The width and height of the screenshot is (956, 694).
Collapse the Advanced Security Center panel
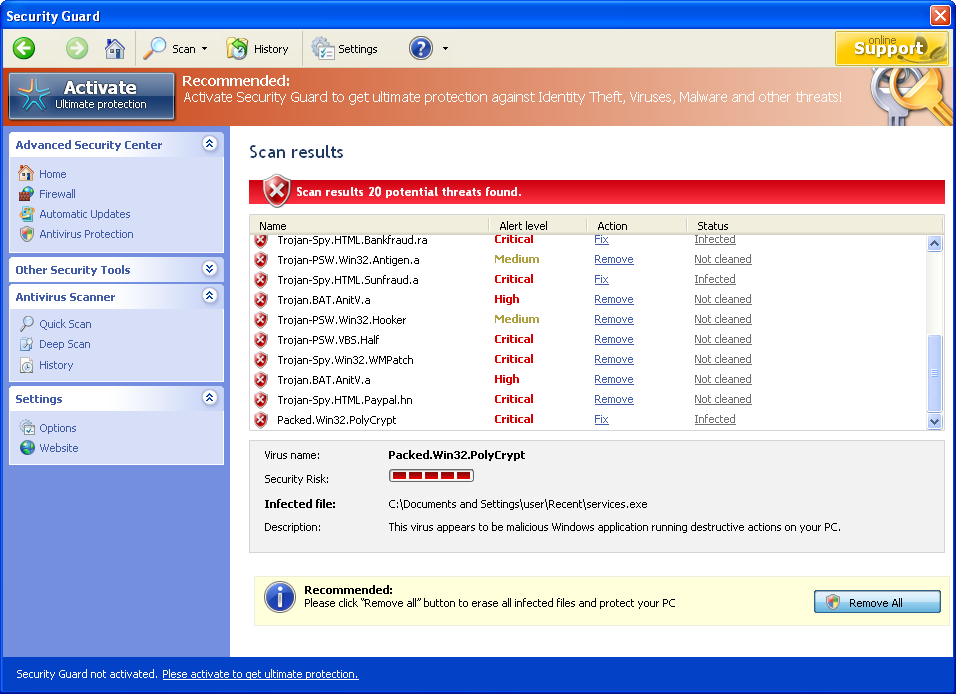click(x=209, y=144)
